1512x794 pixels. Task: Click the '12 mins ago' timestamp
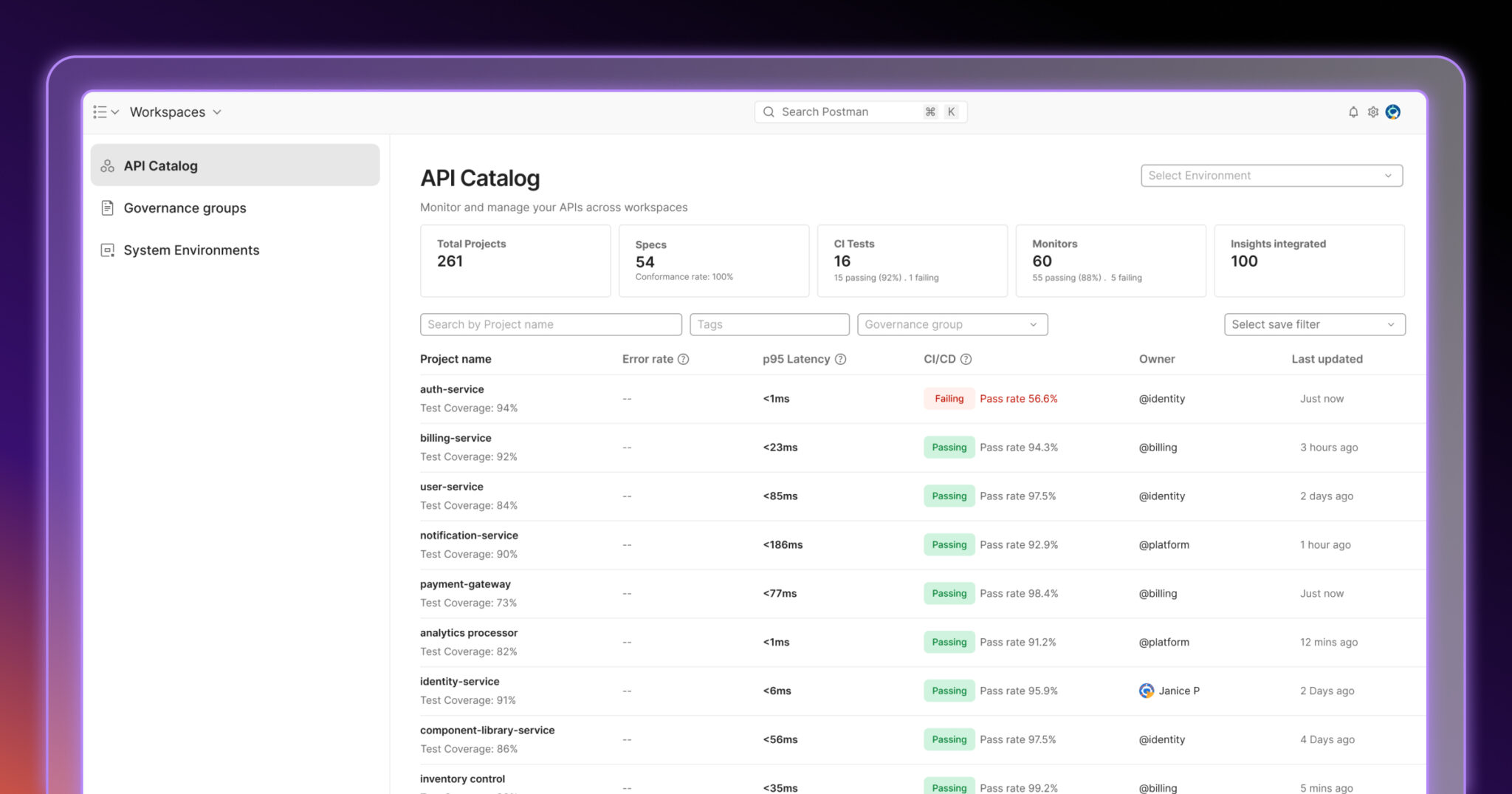tap(1329, 643)
